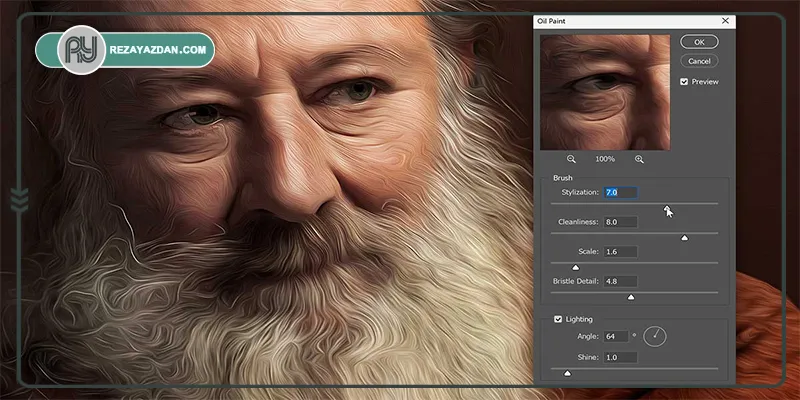Click the eye preview thumbnail
Screen dimensions: 800x400
[x=605, y=92]
